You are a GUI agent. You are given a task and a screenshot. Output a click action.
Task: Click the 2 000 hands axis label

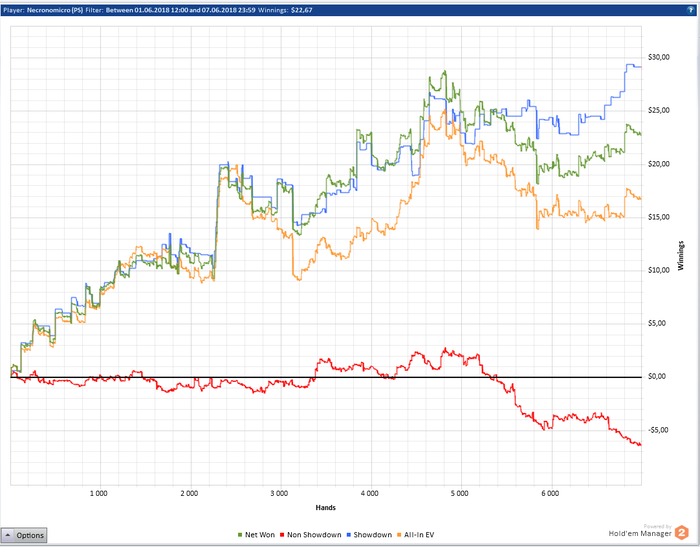click(x=189, y=493)
